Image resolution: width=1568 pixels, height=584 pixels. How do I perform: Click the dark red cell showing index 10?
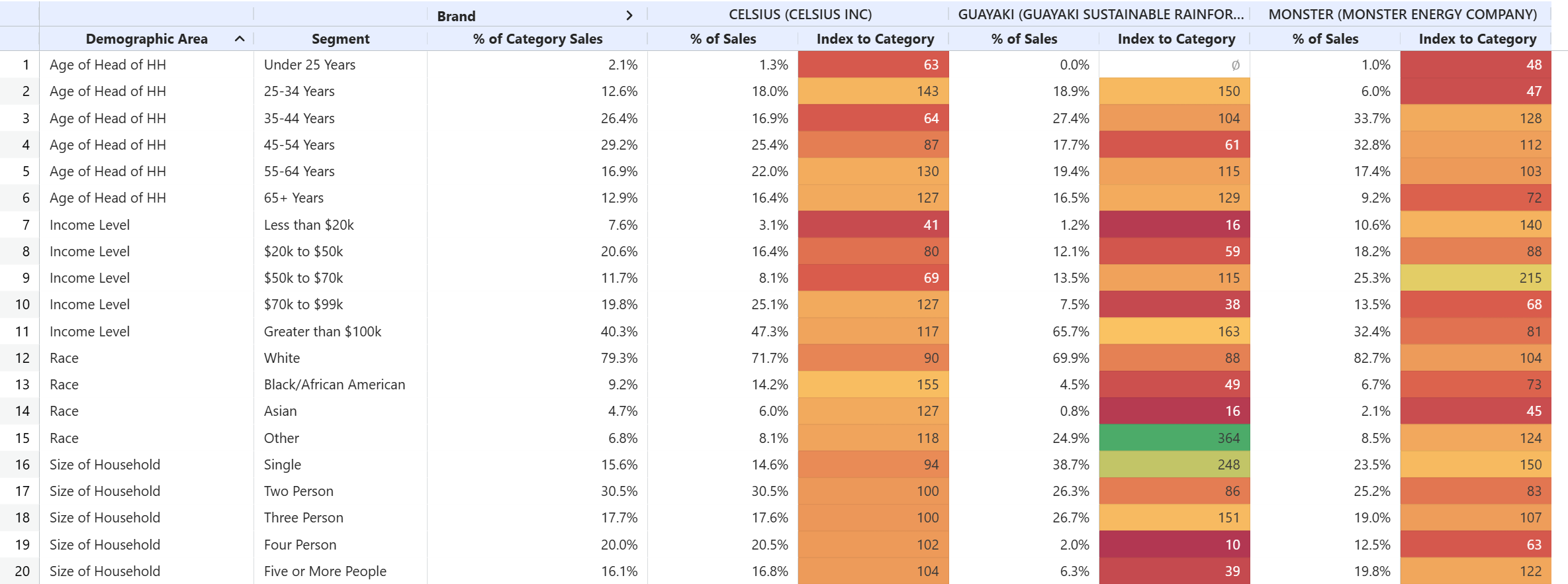1175,545
